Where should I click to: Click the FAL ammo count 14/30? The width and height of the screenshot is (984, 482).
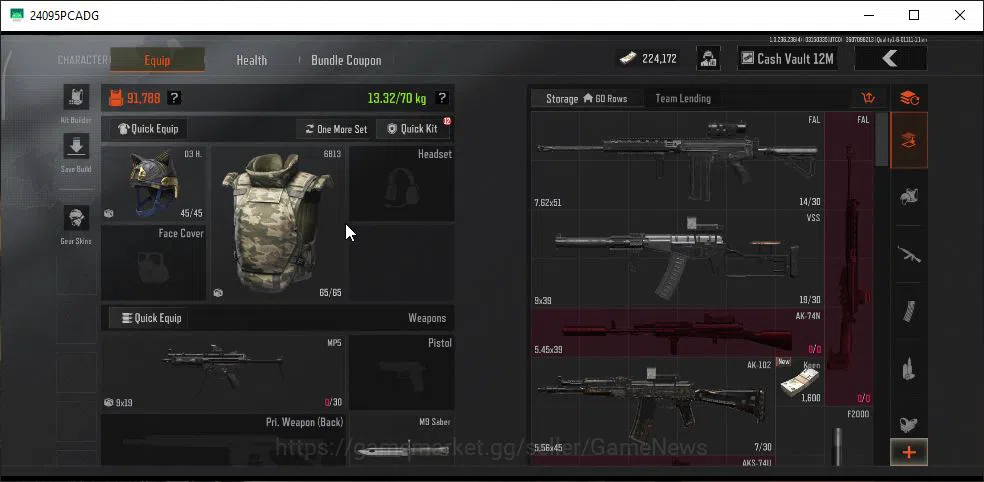808,202
